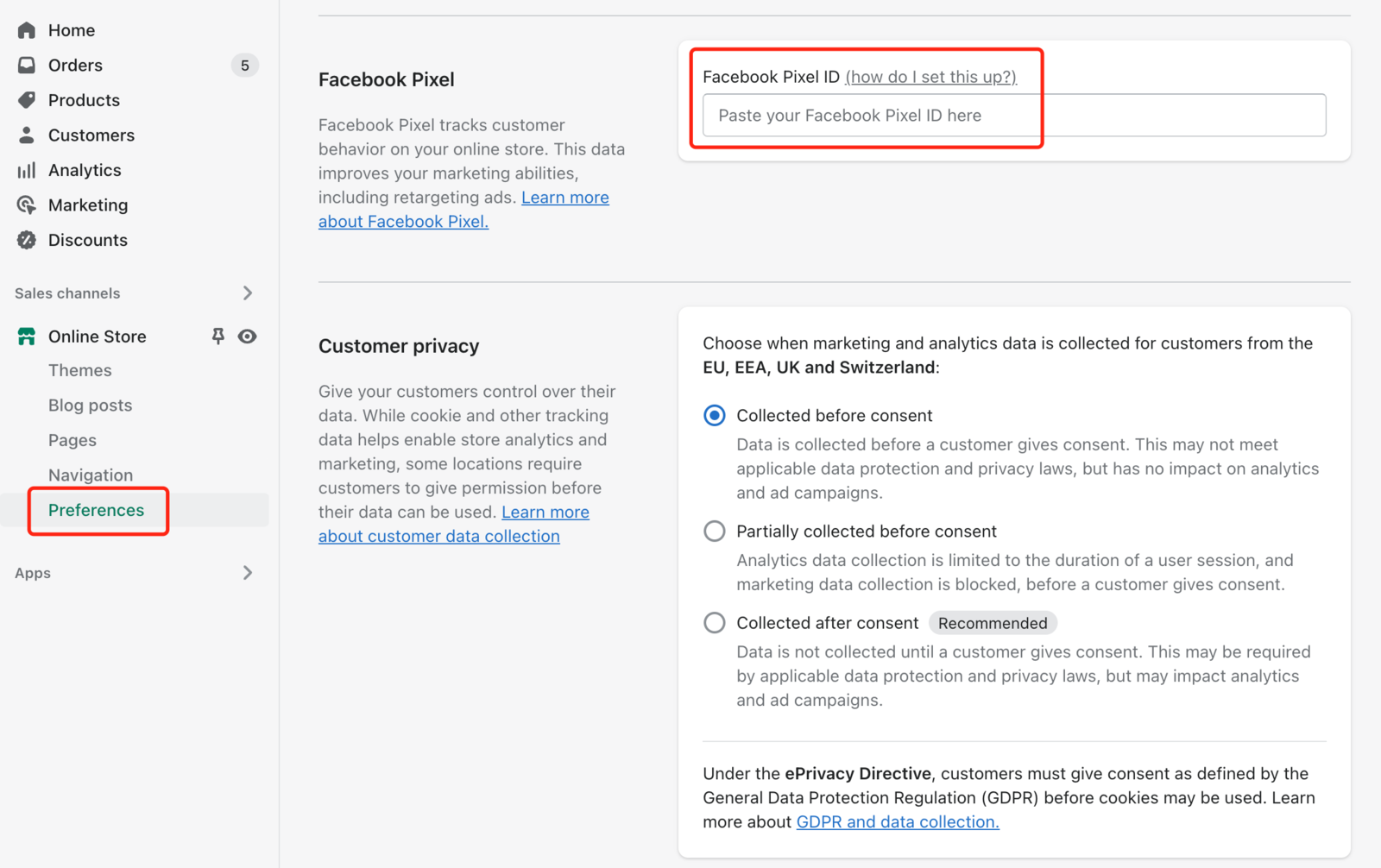Pin the Online Store sales channel
The height and width of the screenshot is (868, 1381).
pos(218,337)
